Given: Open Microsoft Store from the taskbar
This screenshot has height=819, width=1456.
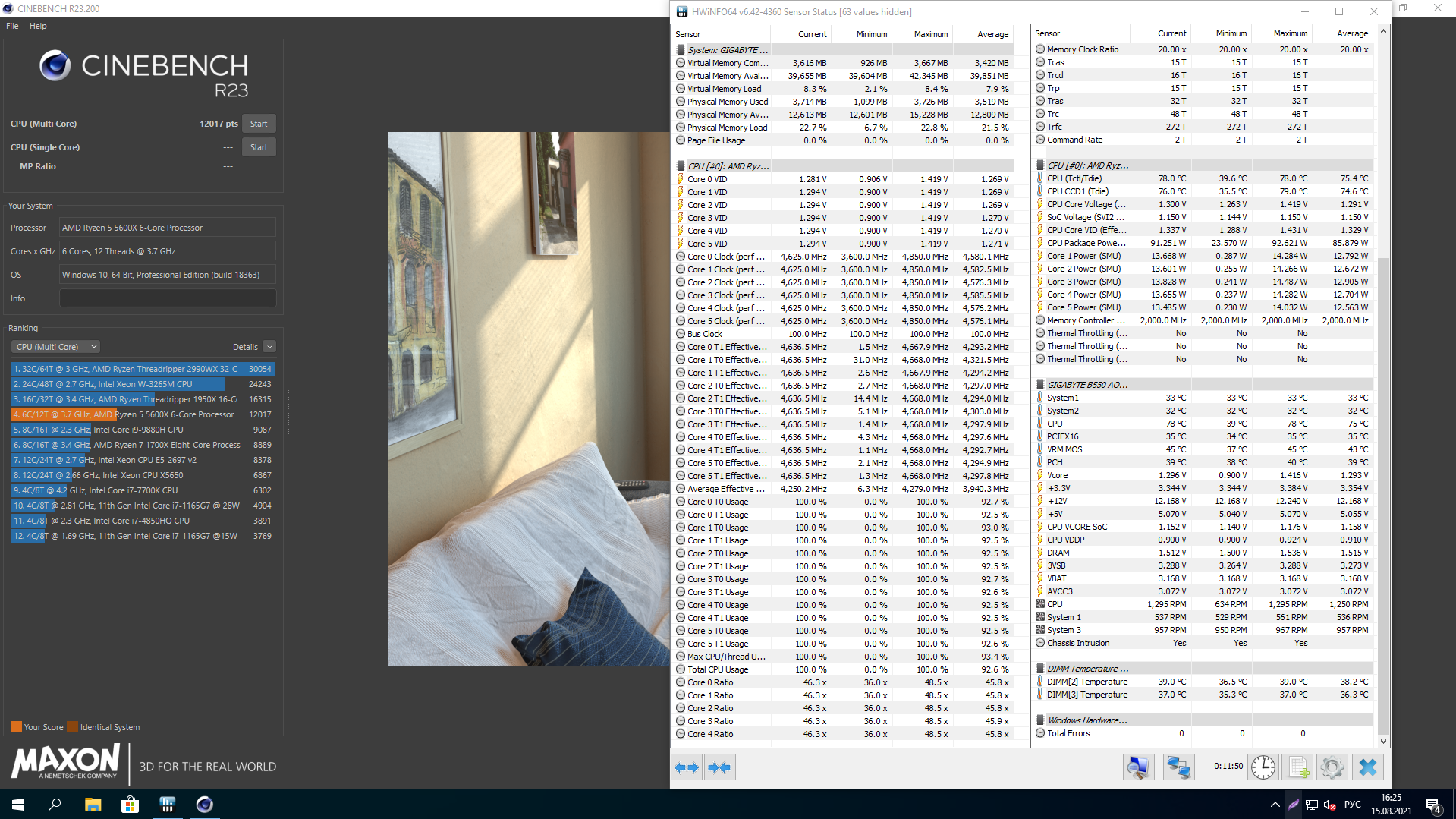Looking at the screenshot, I should [x=130, y=805].
